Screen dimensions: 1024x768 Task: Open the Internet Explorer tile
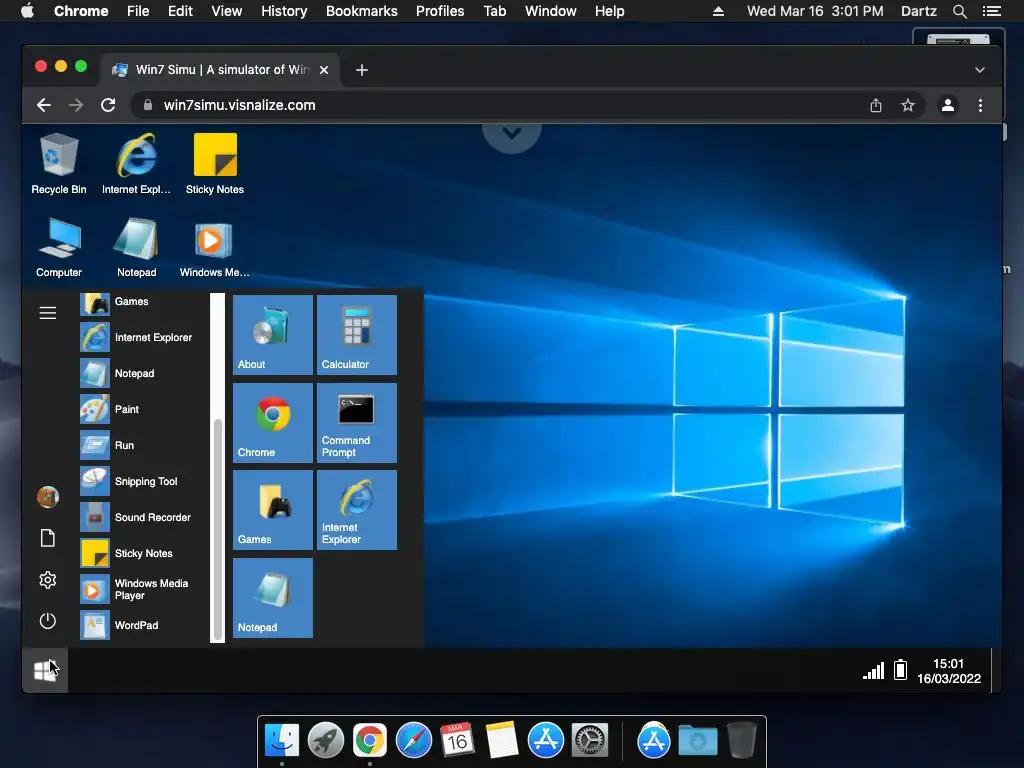click(357, 510)
